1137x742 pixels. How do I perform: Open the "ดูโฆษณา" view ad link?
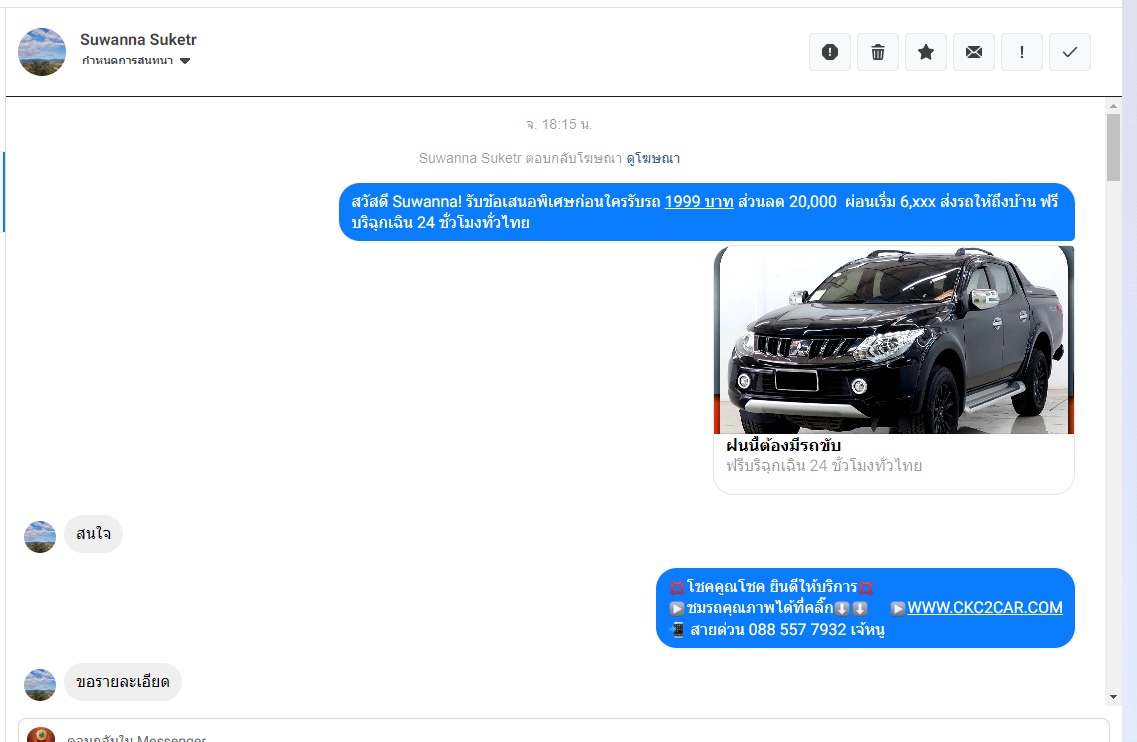tap(653, 158)
